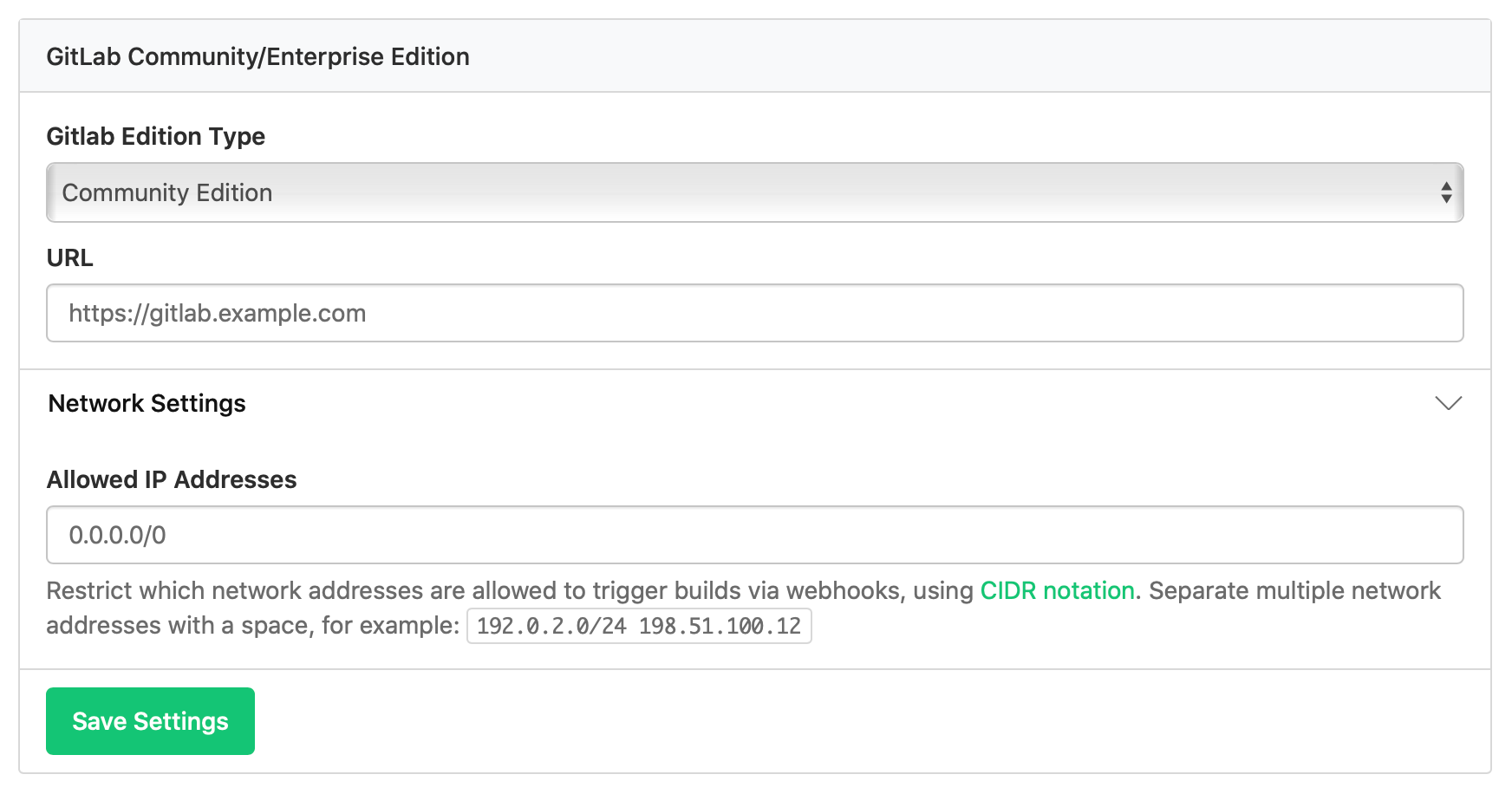Open the CIDR notation link

coord(1057,590)
